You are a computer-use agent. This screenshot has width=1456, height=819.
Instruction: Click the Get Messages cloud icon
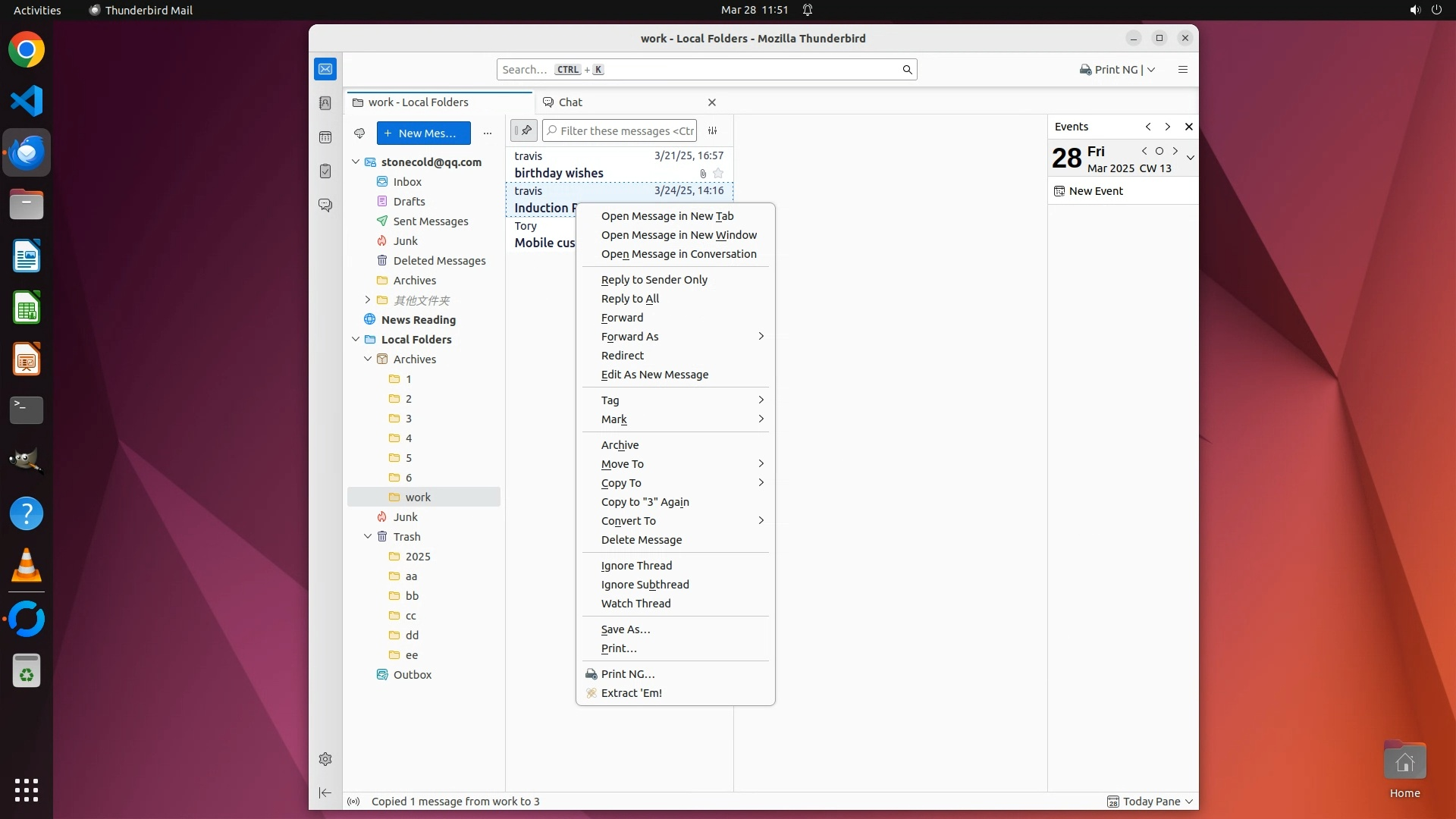359,133
